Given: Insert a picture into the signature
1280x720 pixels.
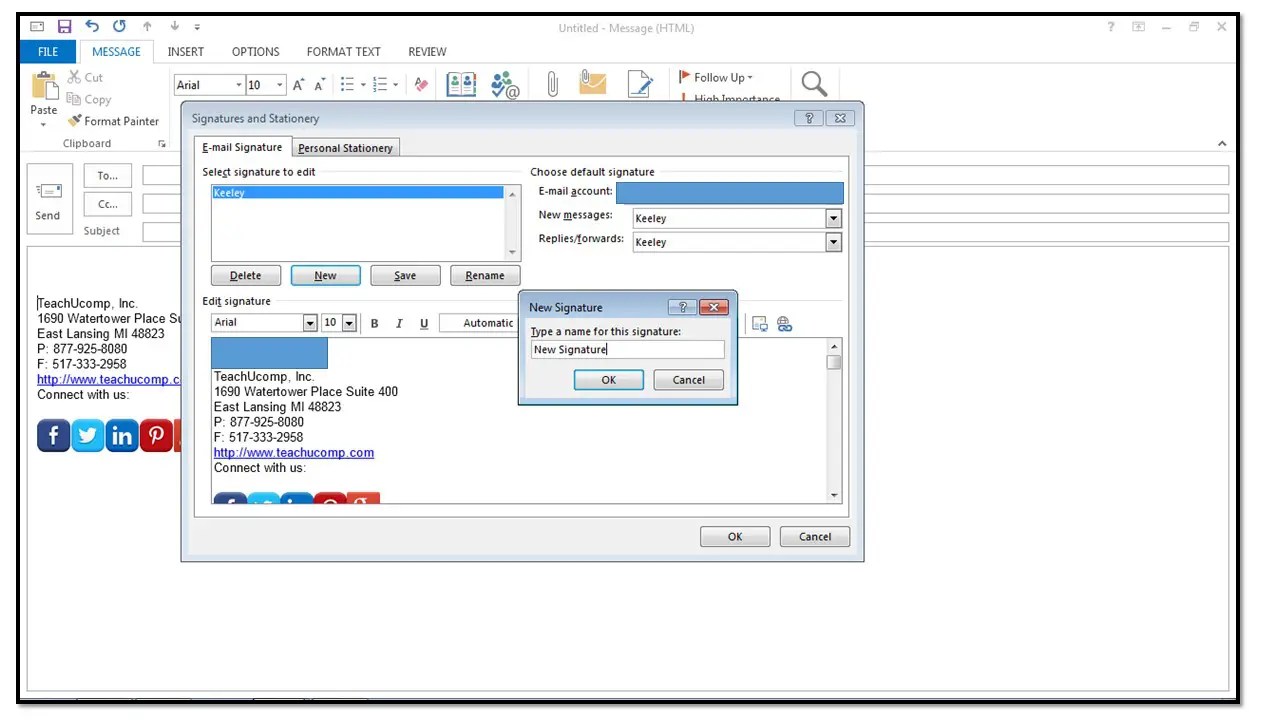Looking at the screenshot, I should (759, 323).
